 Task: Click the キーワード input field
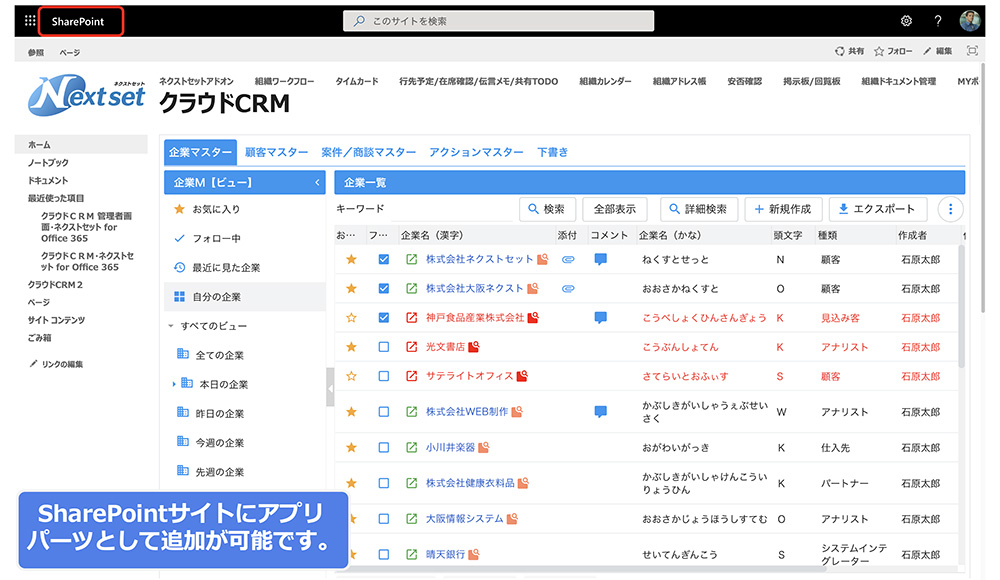(450, 209)
